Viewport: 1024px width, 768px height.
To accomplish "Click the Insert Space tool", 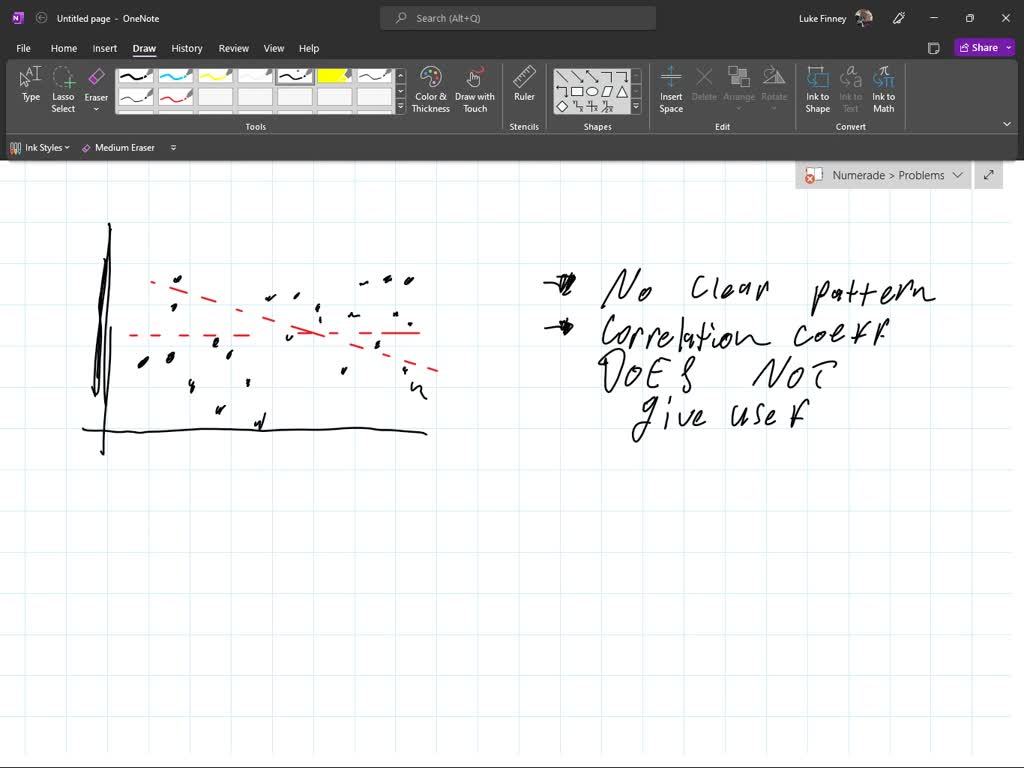I will [x=671, y=88].
